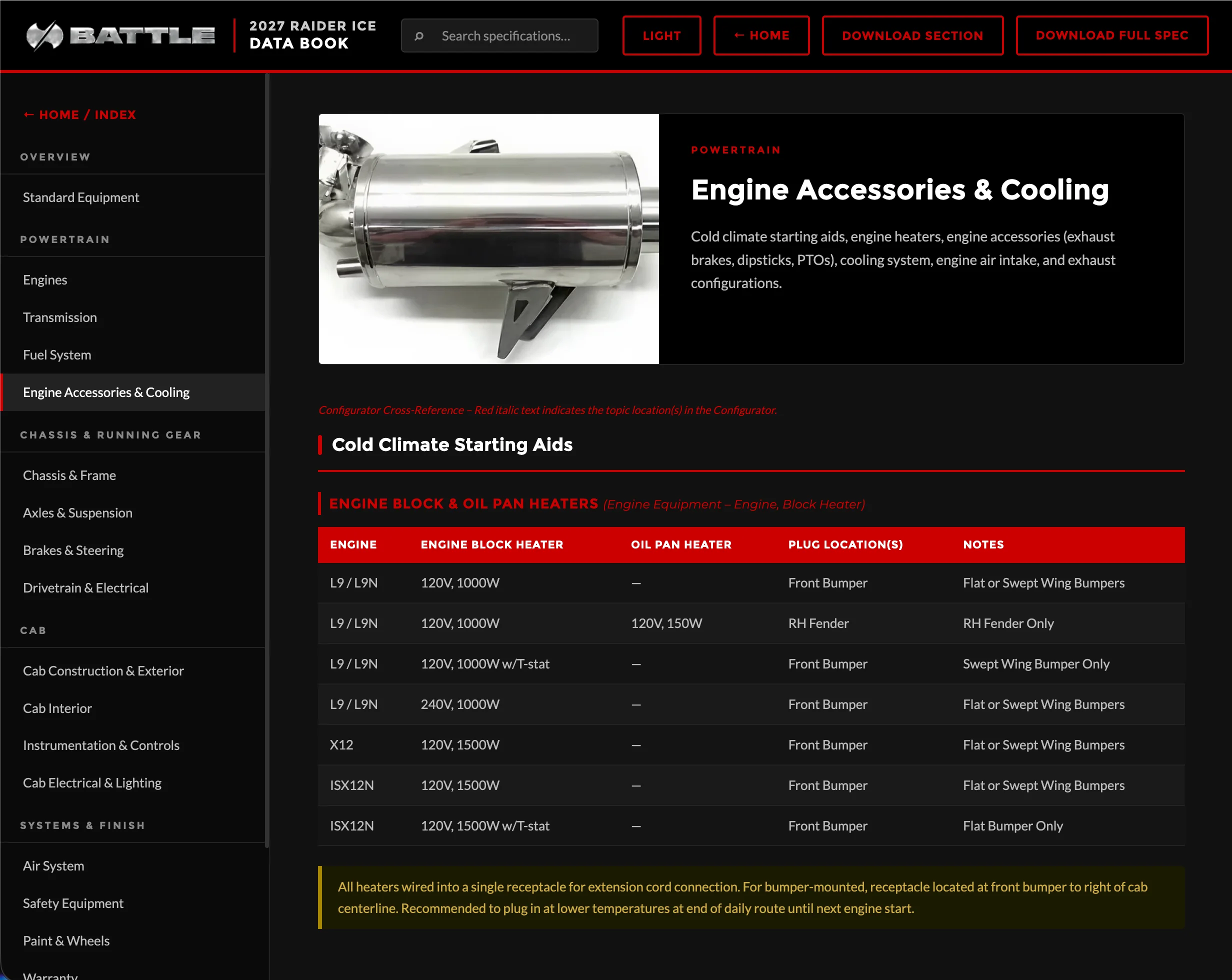Image resolution: width=1232 pixels, height=980 pixels.
Task: Click the search magnifier icon
Action: [419, 36]
